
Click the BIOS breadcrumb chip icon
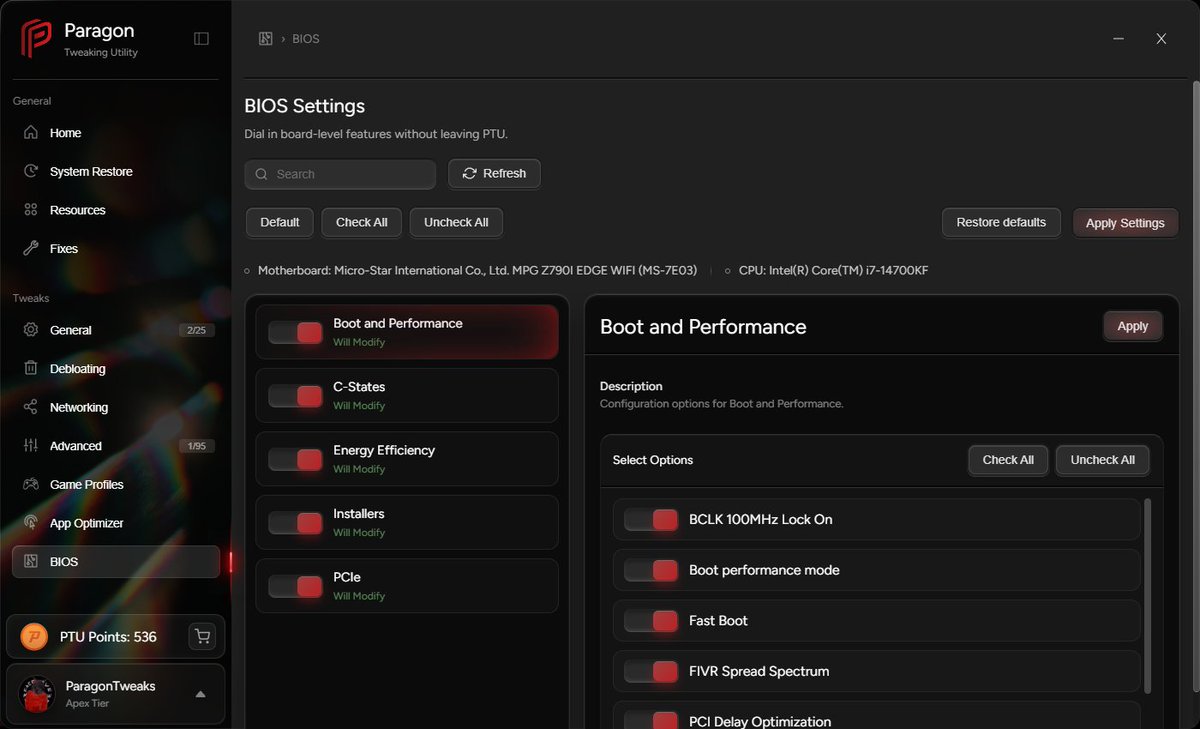click(265, 39)
